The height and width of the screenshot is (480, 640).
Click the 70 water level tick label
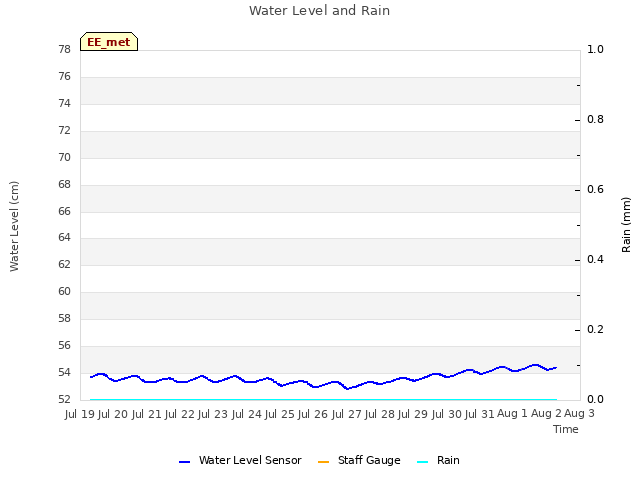64,157
